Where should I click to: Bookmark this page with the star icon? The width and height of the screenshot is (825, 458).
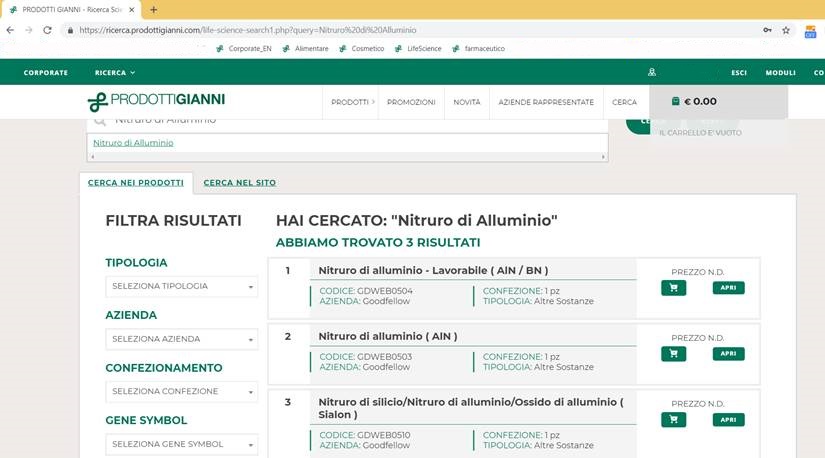click(x=786, y=30)
